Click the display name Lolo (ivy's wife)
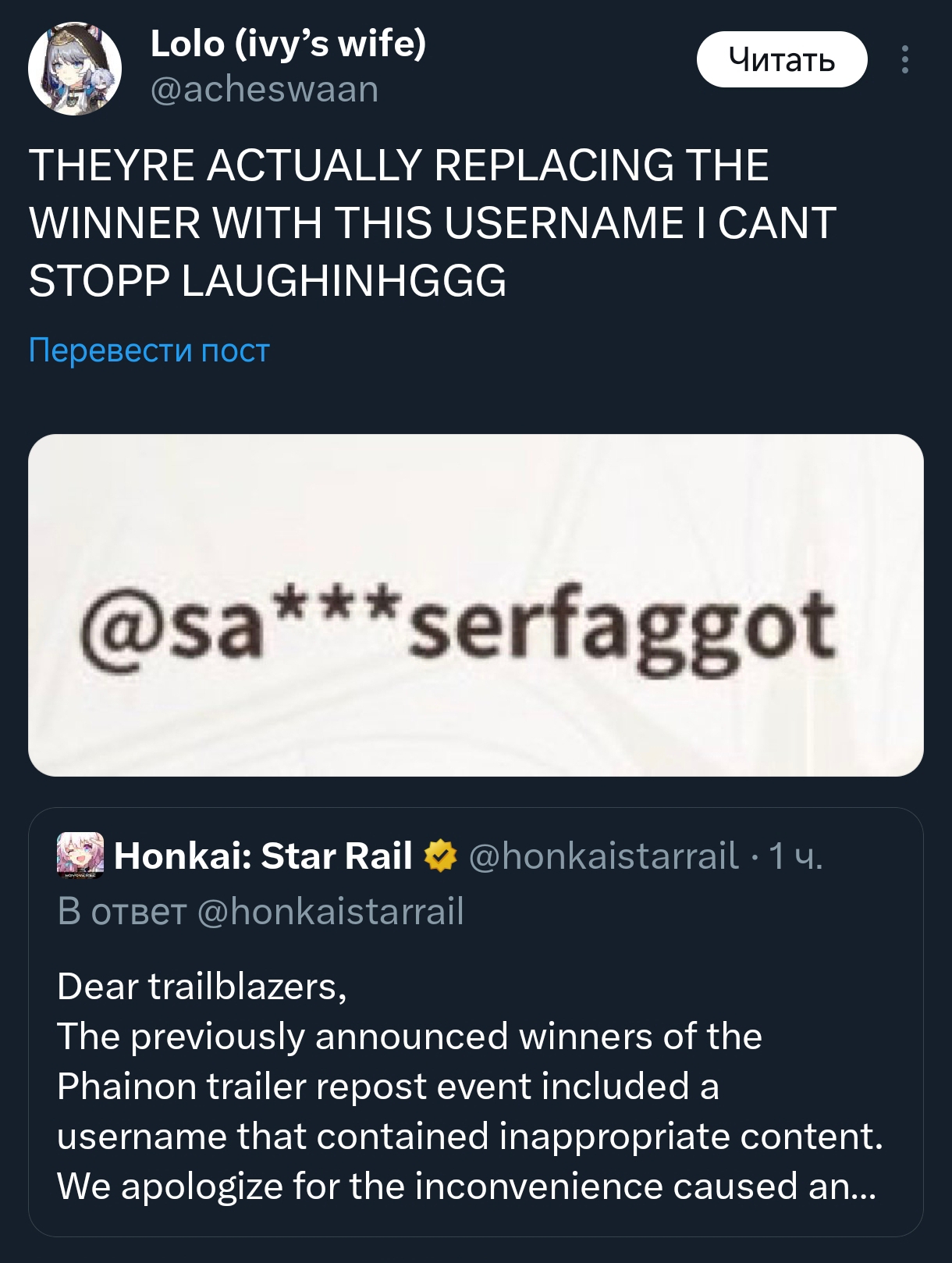The height and width of the screenshot is (1263, 952). pyautogui.click(x=288, y=44)
